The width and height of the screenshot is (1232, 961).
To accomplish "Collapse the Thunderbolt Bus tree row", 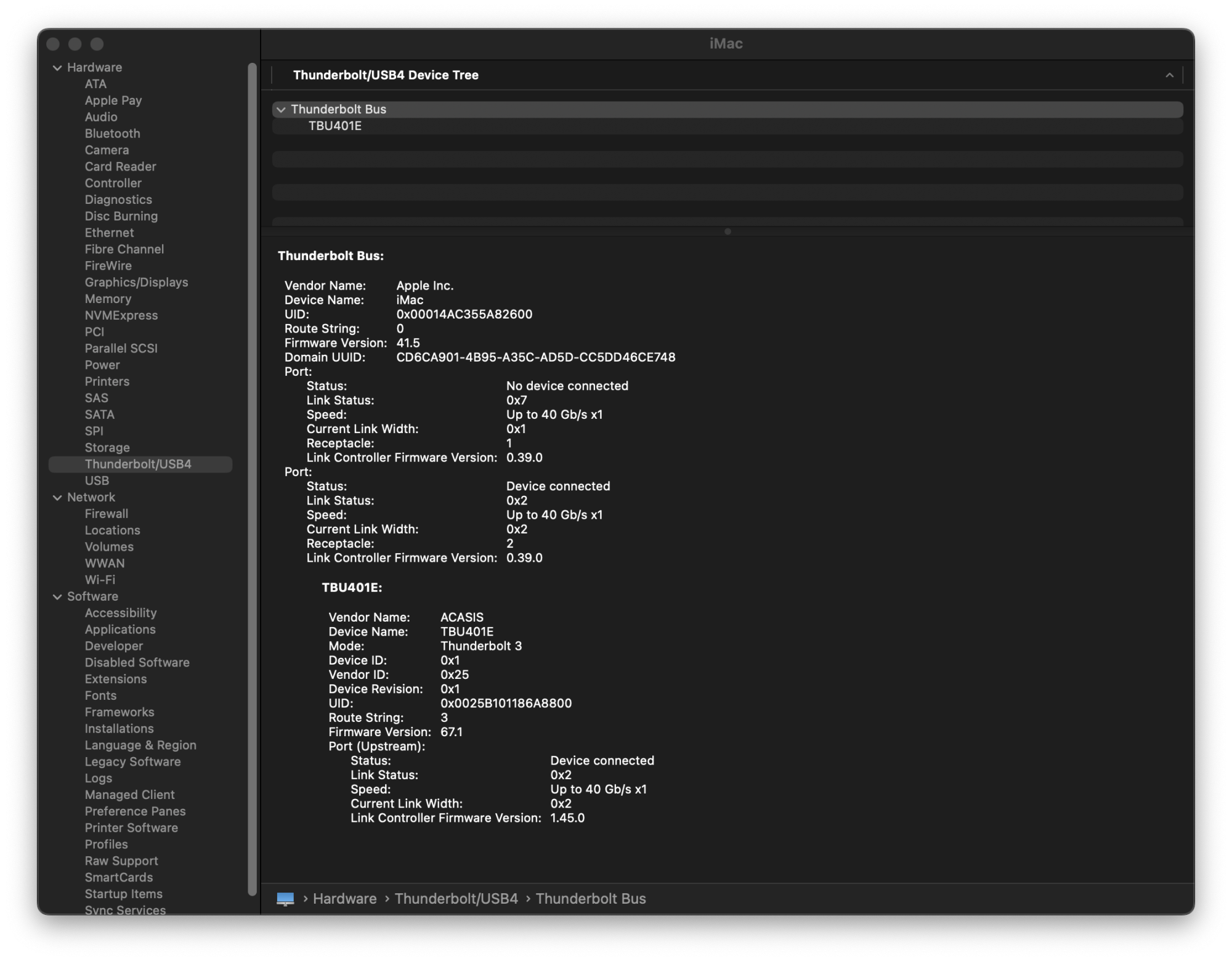I will (x=282, y=110).
